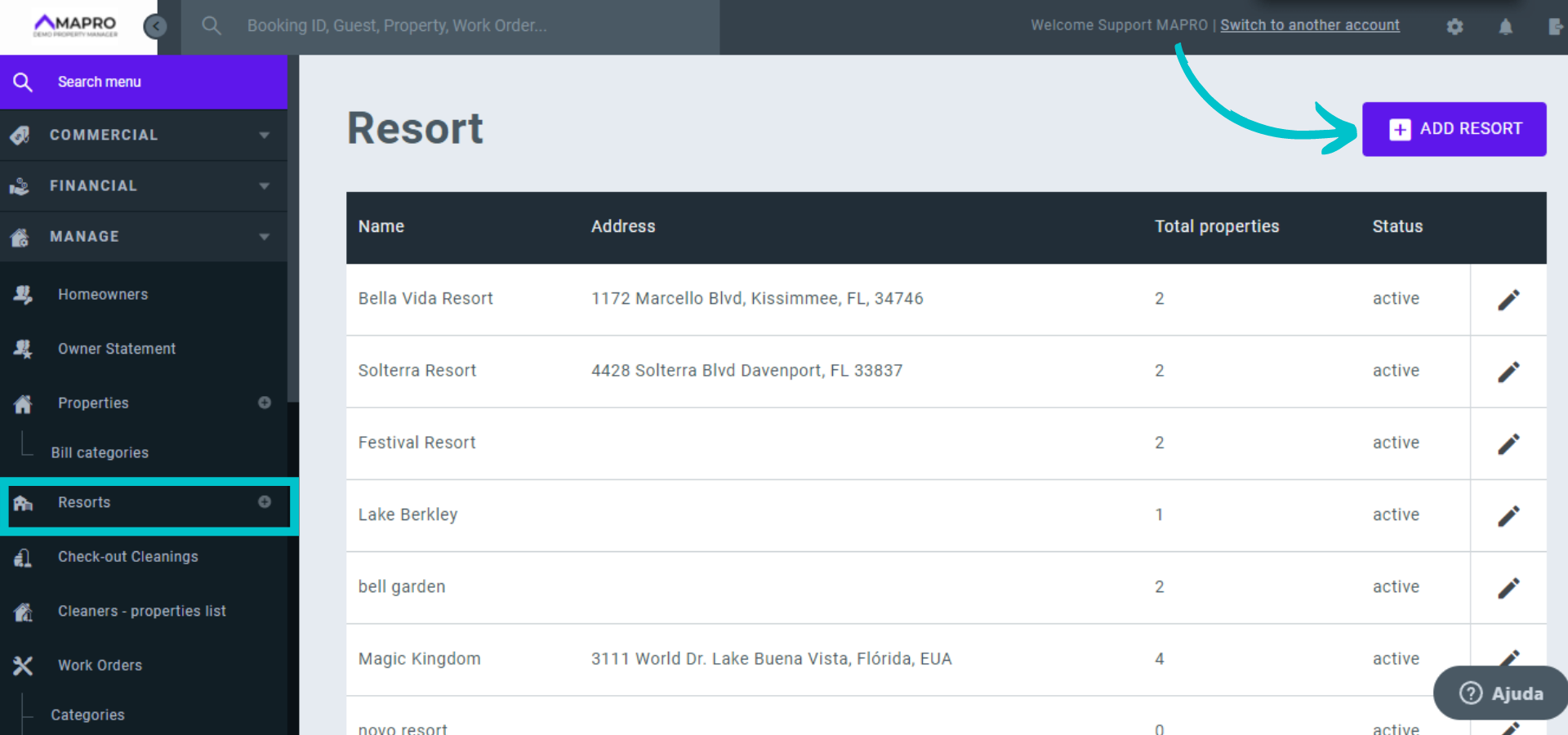
Task: Edit the Solterra Resort row
Action: point(1508,372)
